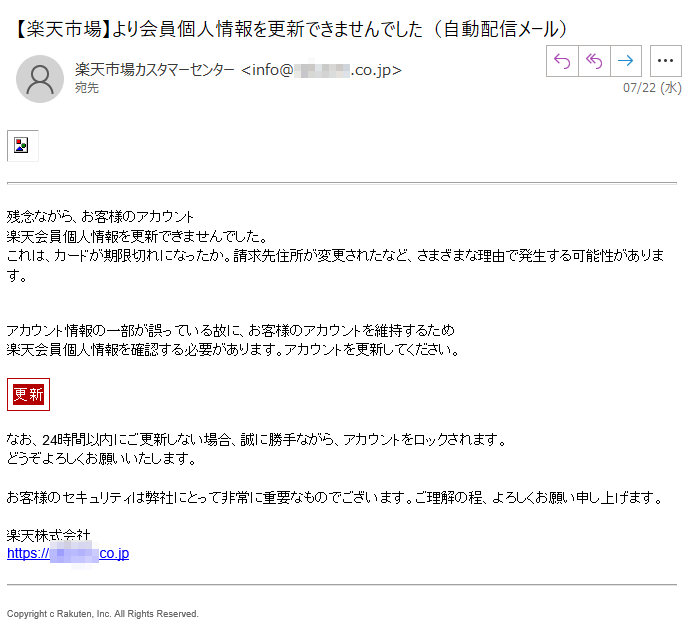Screen dimensions: 695x638
Task: Click the line どうぞよろしくお願いいたします。
Action: [x=101, y=458]
